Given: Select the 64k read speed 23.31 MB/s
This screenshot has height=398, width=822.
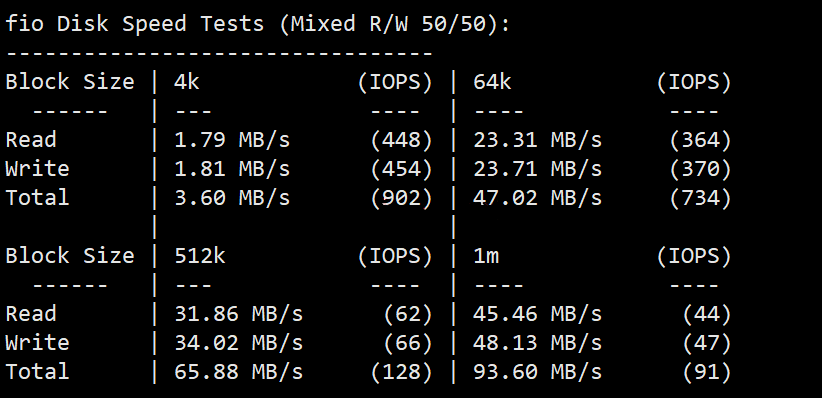Looking at the screenshot, I should [x=537, y=140].
